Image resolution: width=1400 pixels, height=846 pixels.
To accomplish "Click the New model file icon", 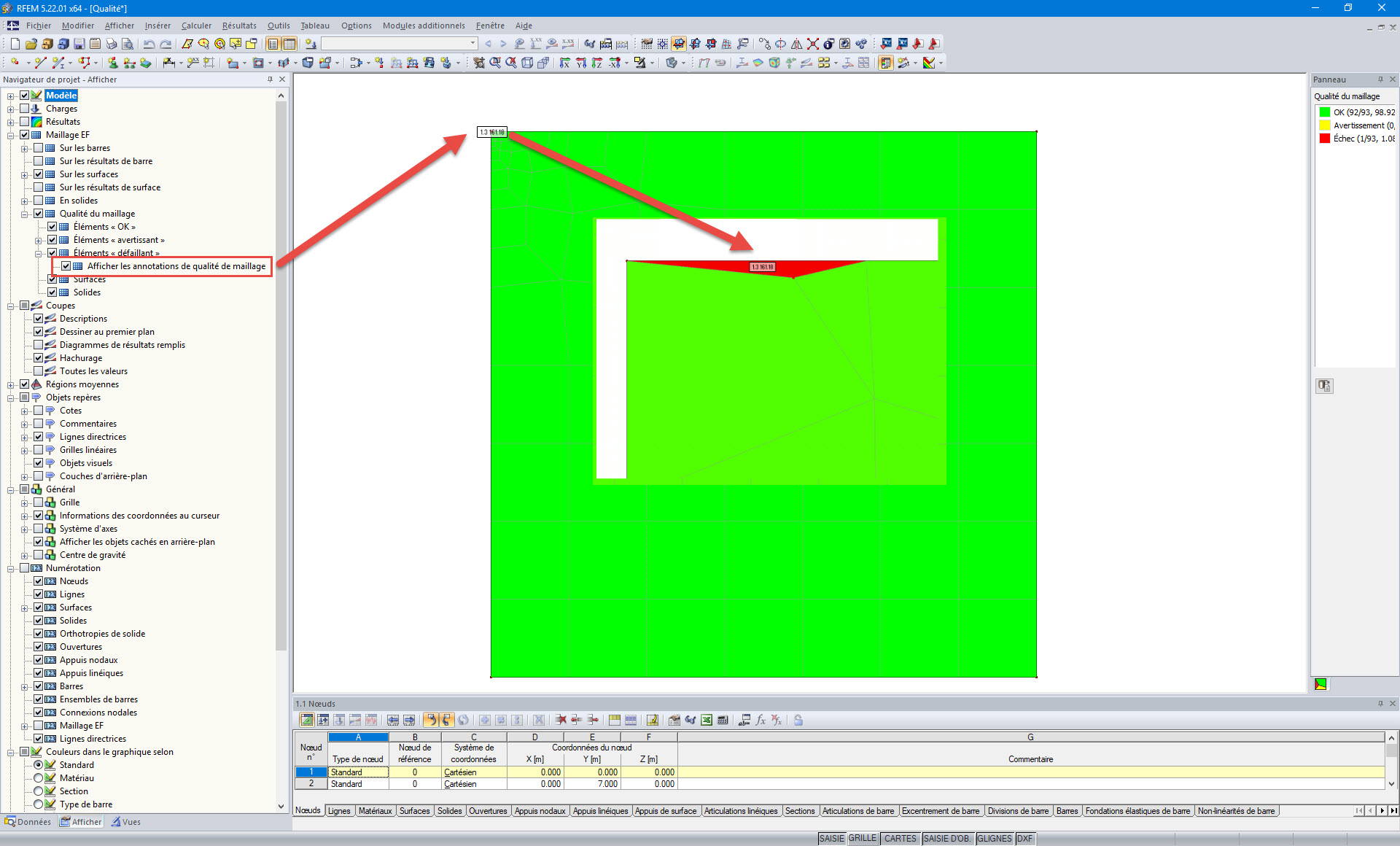I will (x=15, y=44).
